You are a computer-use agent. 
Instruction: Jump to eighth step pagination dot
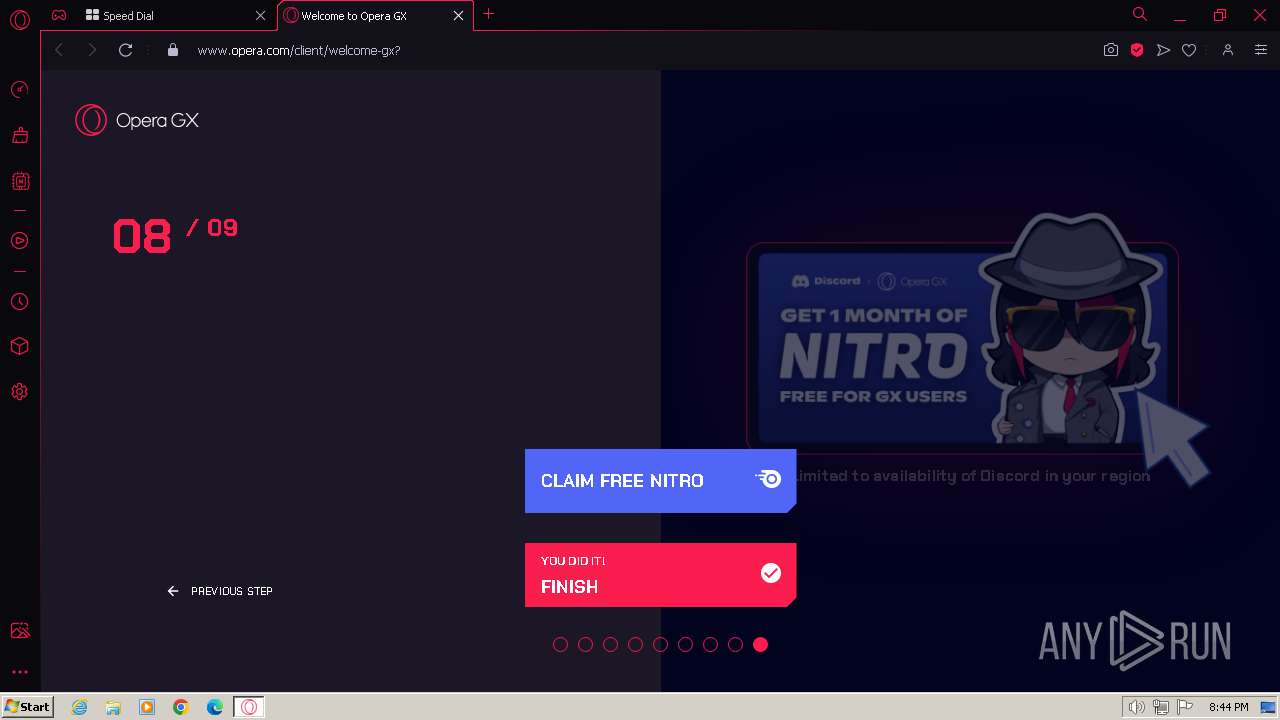pos(735,645)
